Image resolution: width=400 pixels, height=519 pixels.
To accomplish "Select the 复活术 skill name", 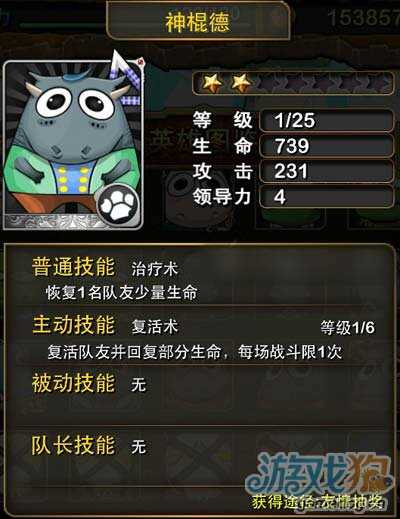I will pos(155,327).
